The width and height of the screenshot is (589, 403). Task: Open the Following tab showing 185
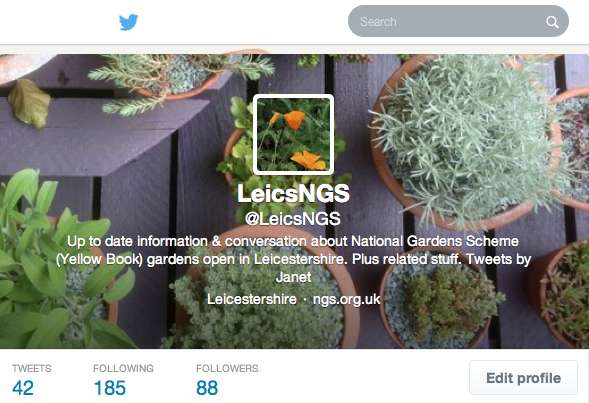123,380
